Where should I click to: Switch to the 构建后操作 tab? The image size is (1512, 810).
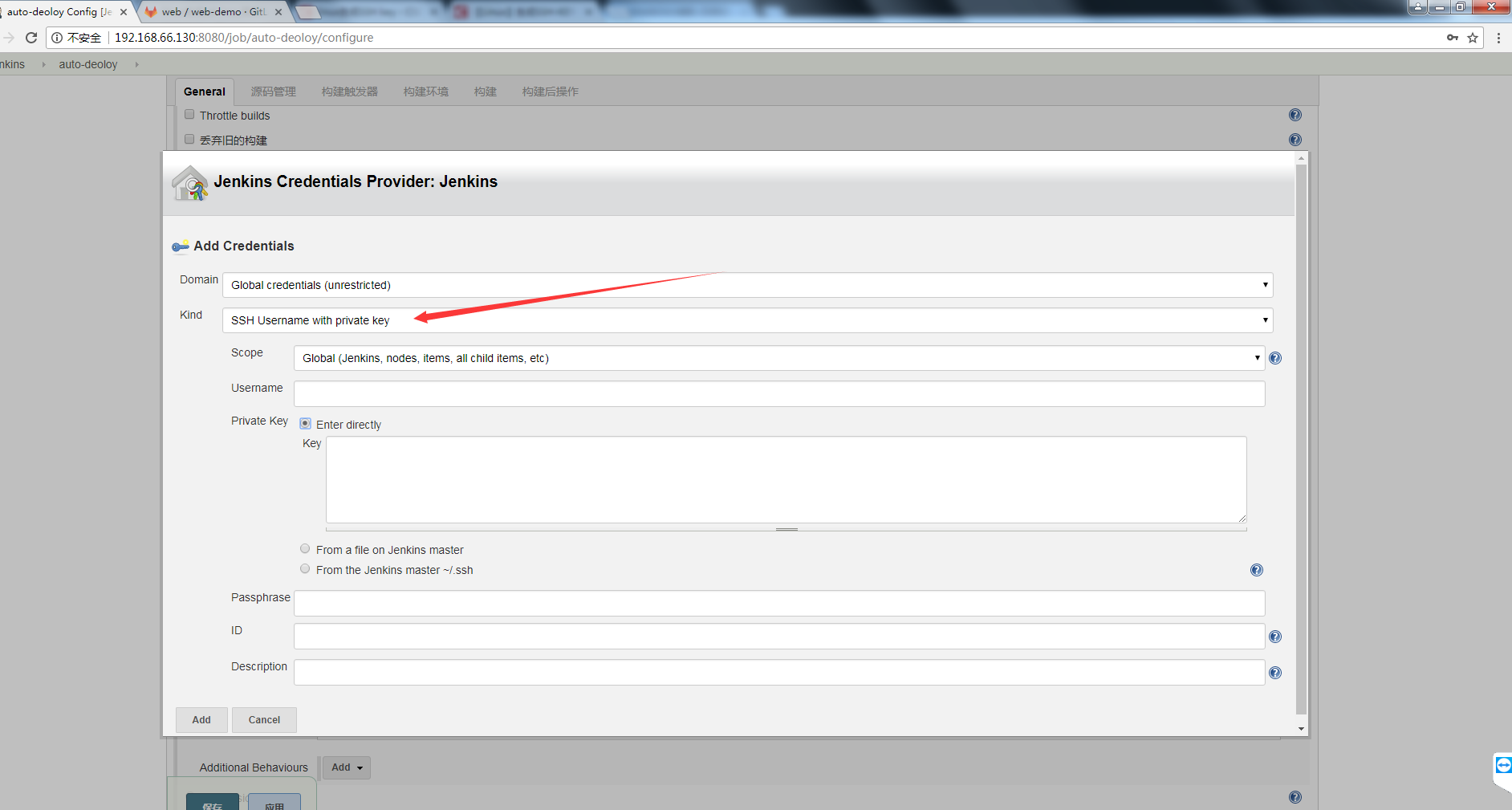(x=550, y=92)
